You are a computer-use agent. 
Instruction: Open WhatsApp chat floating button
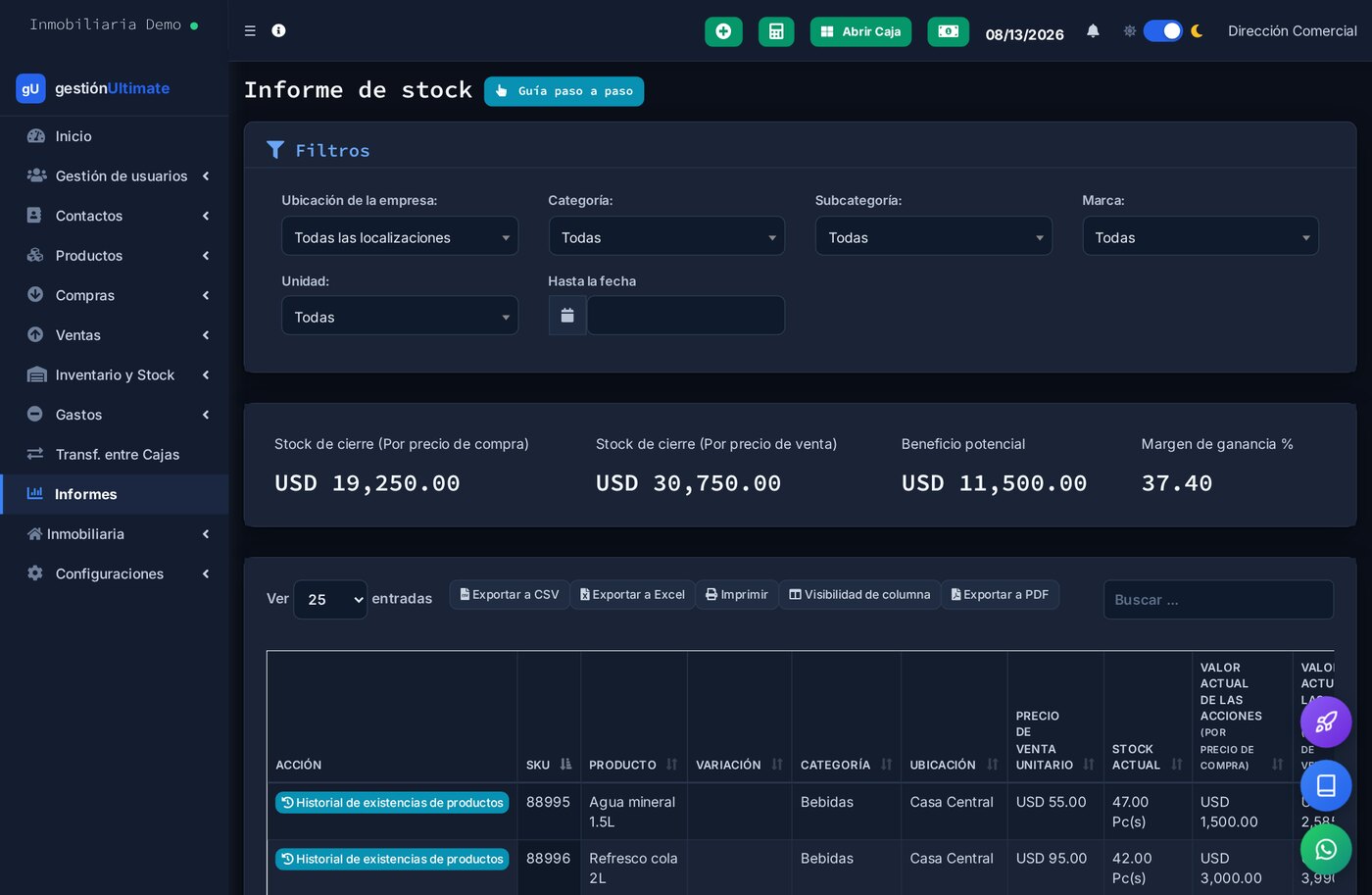(x=1326, y=849)
